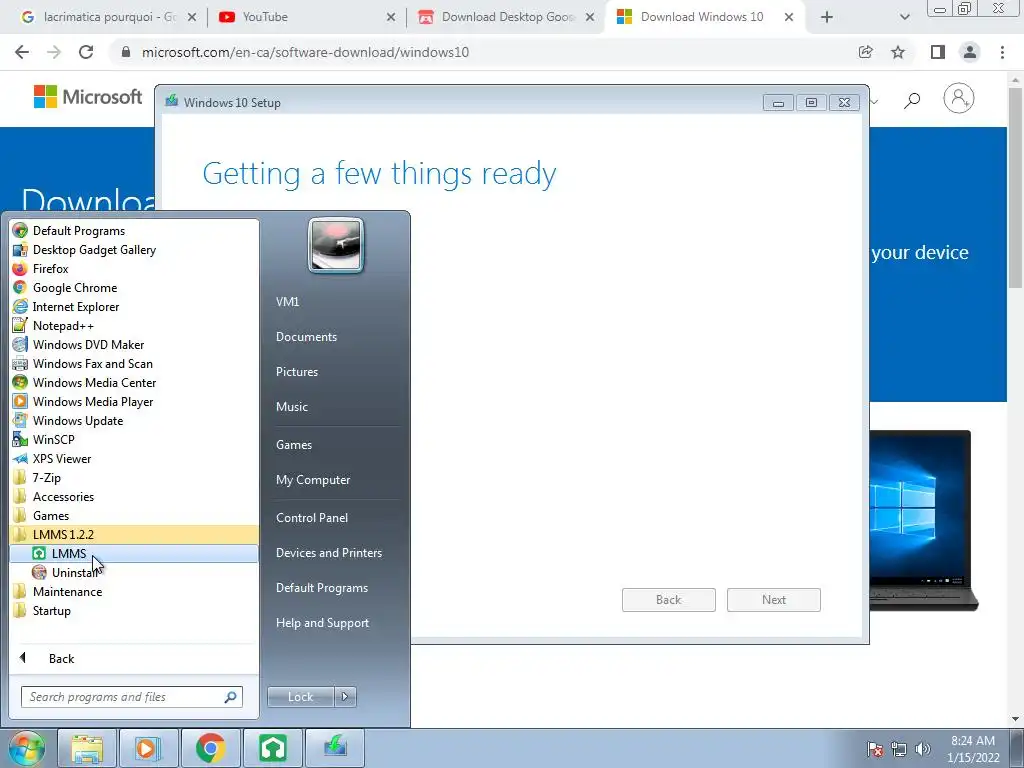Open a new Chrome tab

[827, 17]
